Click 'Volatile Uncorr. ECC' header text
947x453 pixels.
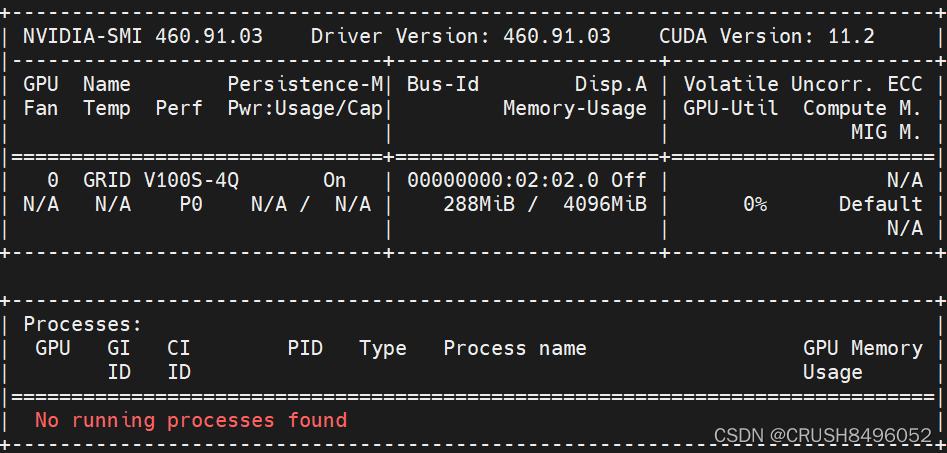(x=803, y=85)
